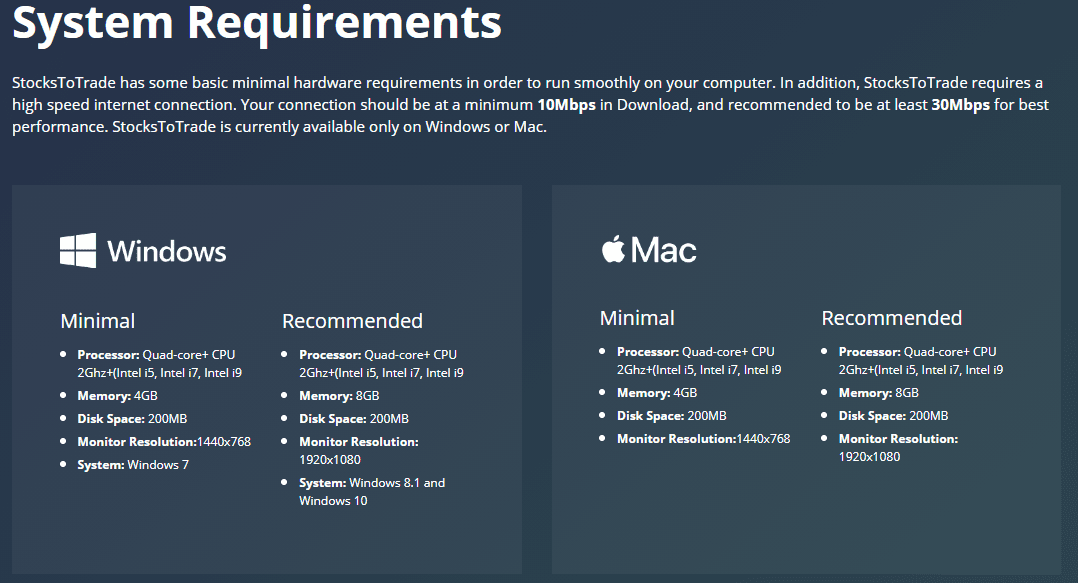Viewport: 1078px width, 583px height.
Task: Click "1920x1080" resolution under Windows Recommended
Action: (x=330, y=459)
